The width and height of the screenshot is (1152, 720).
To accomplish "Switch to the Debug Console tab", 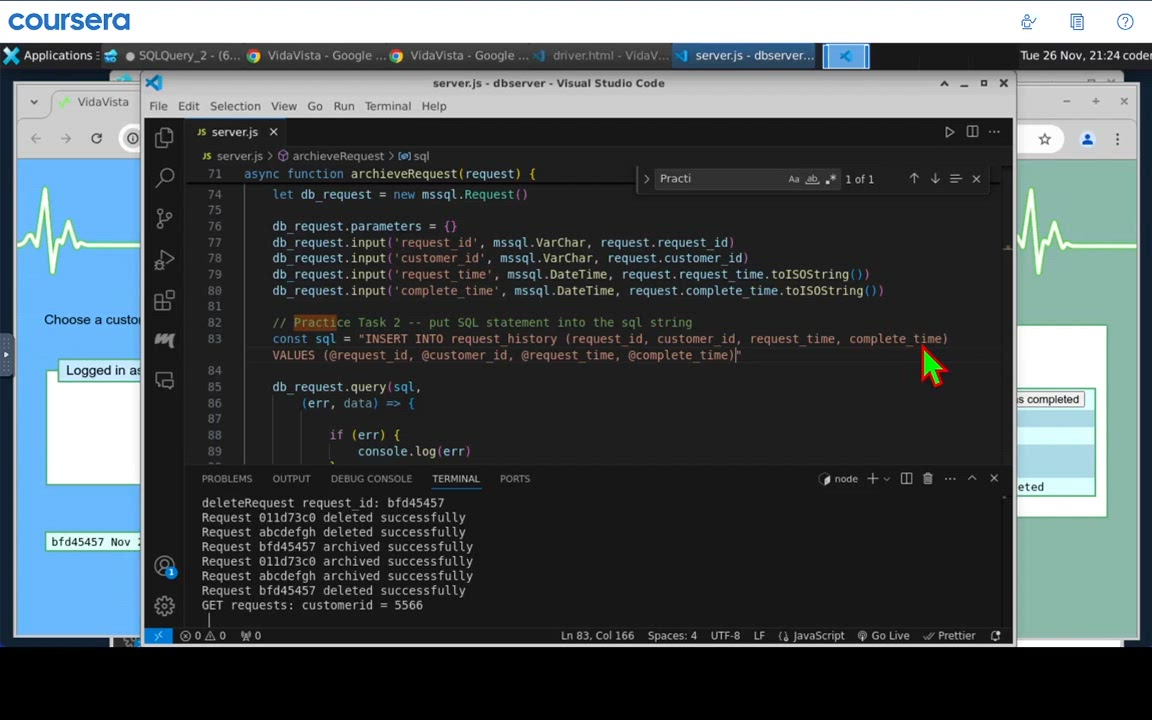I will [x=371, y=479].
